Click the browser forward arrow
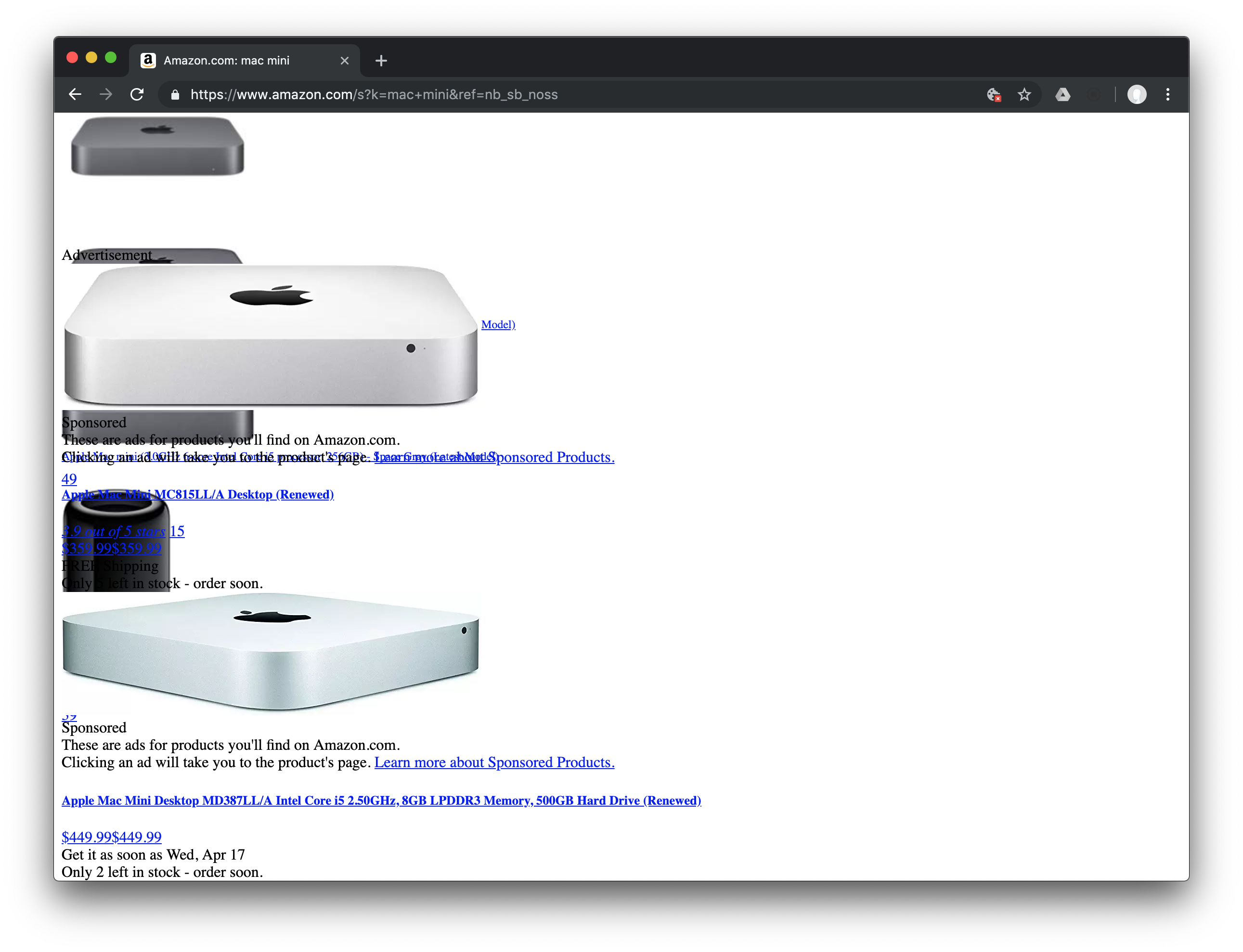The width and height of the screenshot is (1243, 952). [x=106, y=94]
